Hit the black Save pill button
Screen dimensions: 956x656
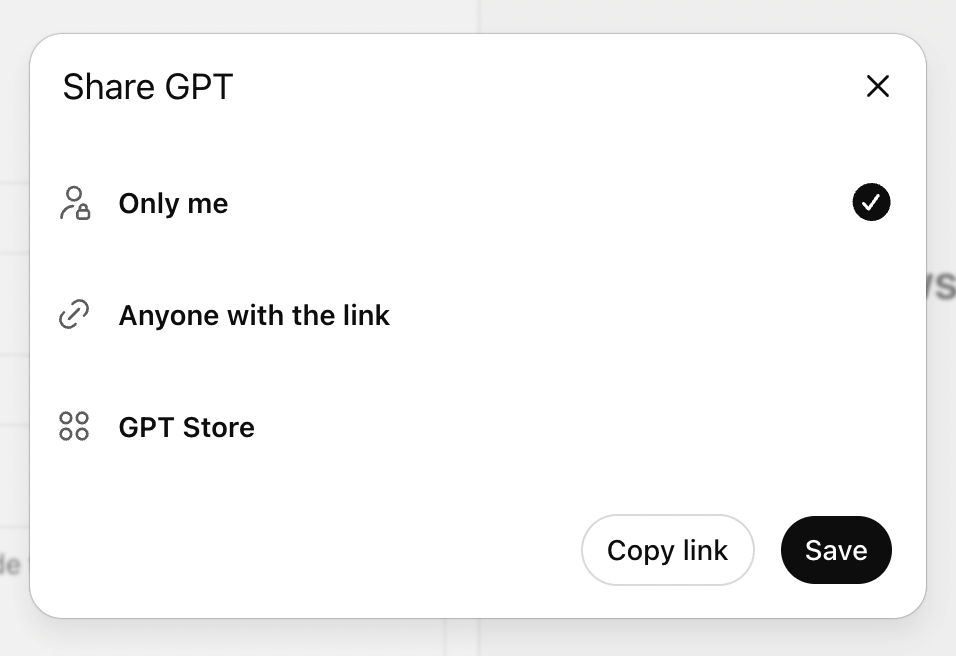pyautogui.click(x=836, y=550)
